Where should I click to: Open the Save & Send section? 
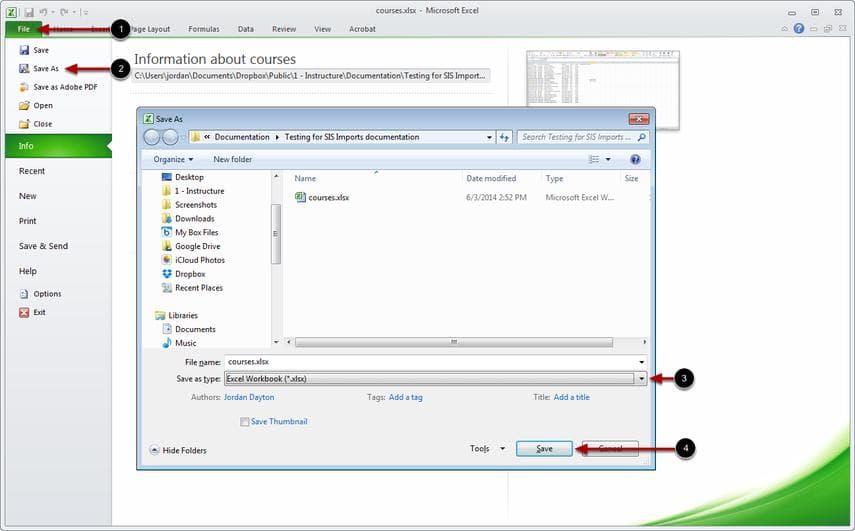pyautogui.click(x=43, y=246)
